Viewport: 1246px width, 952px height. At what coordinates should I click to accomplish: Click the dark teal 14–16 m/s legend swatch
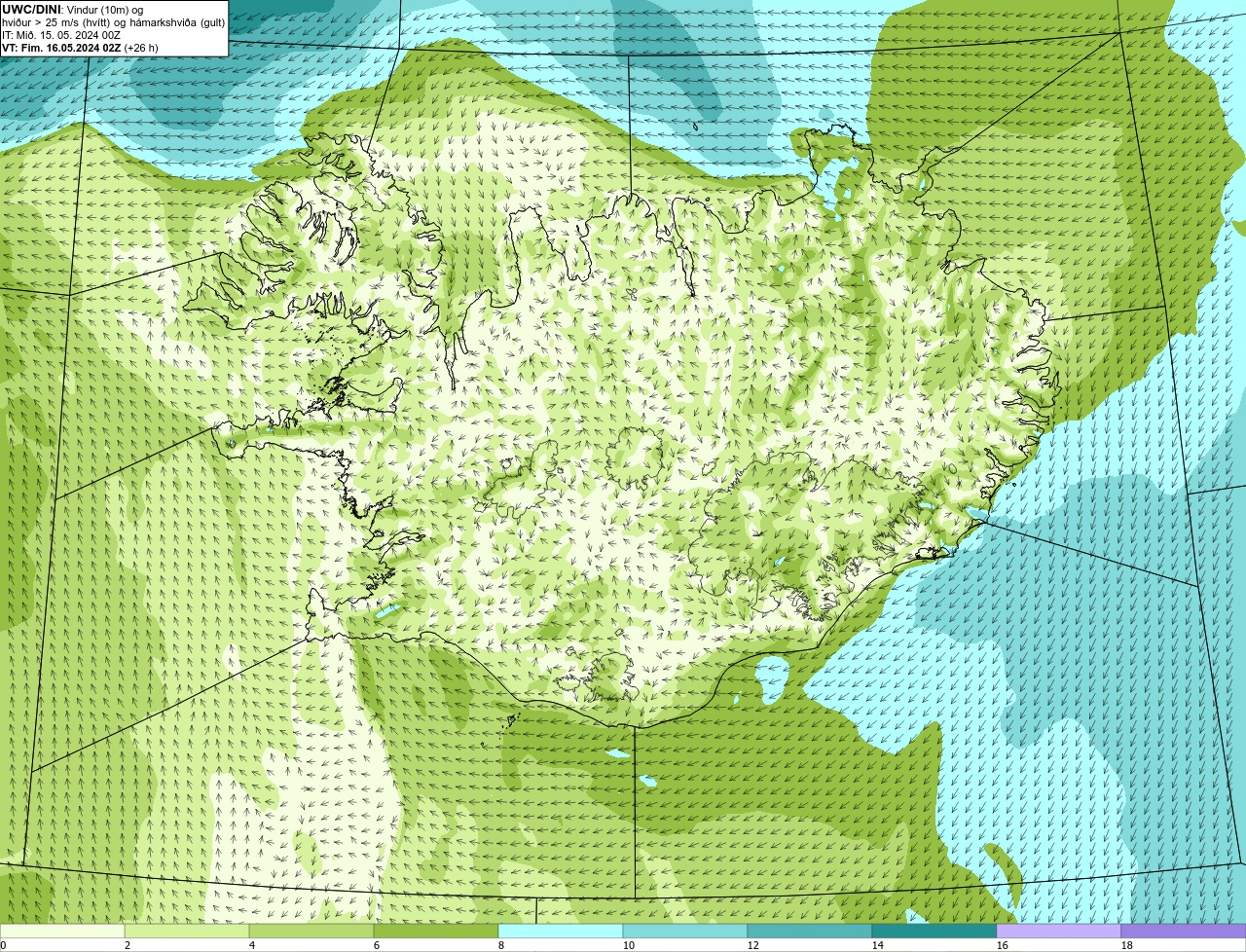[x=934, y=931]
